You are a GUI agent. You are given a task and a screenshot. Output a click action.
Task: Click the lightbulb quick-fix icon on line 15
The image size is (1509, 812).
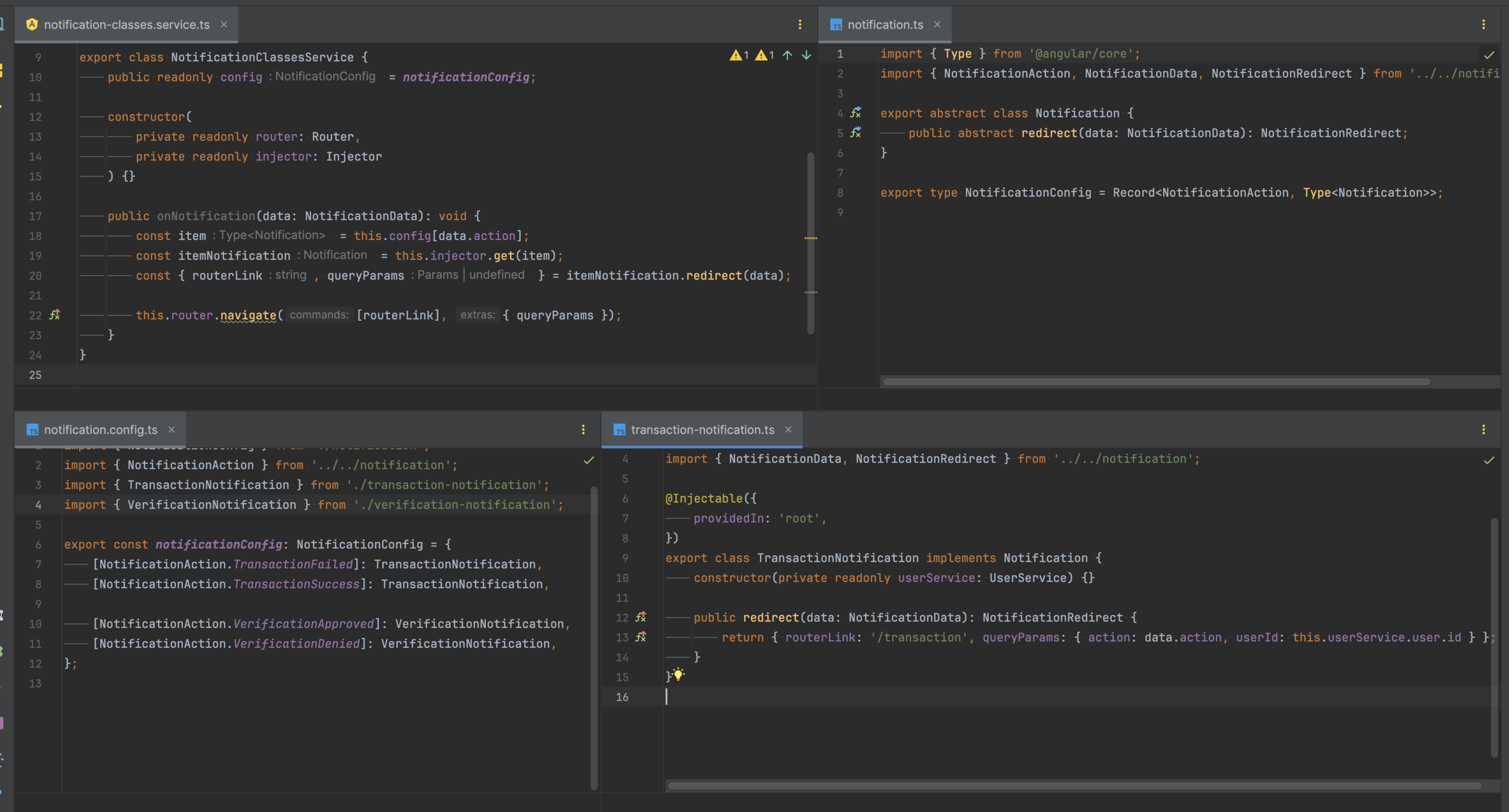(679, 675)
